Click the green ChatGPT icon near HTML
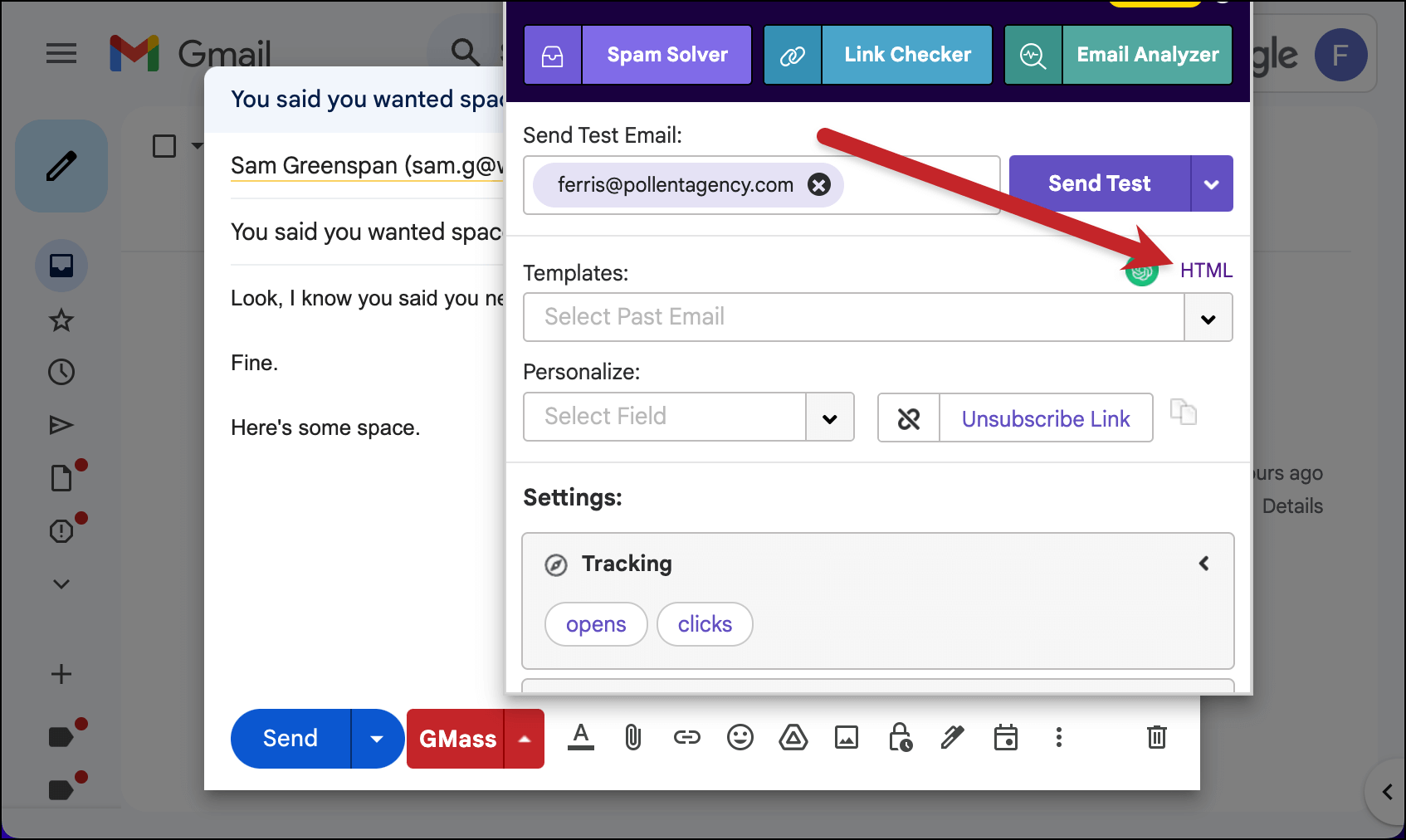This screenshot has width=1406, height=840. point(1142,270)
